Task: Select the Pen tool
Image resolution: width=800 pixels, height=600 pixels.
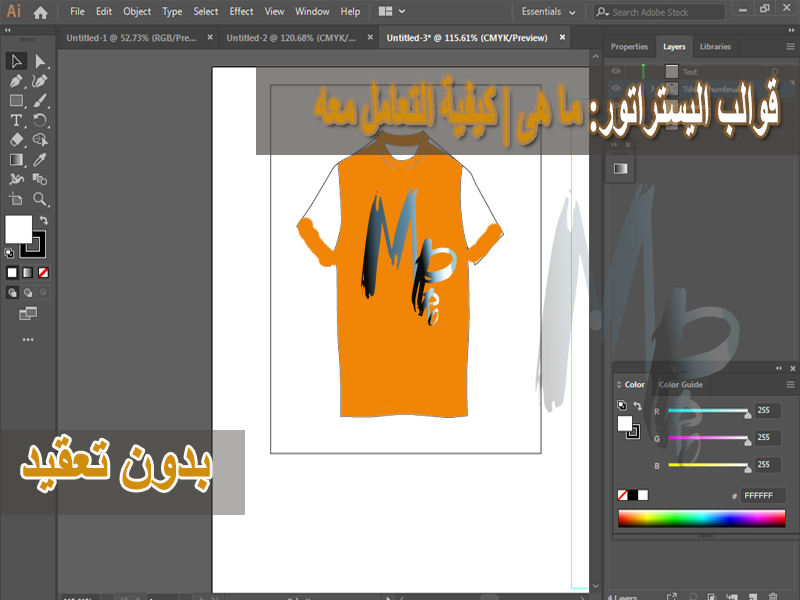Action: (x=16, y=81)
